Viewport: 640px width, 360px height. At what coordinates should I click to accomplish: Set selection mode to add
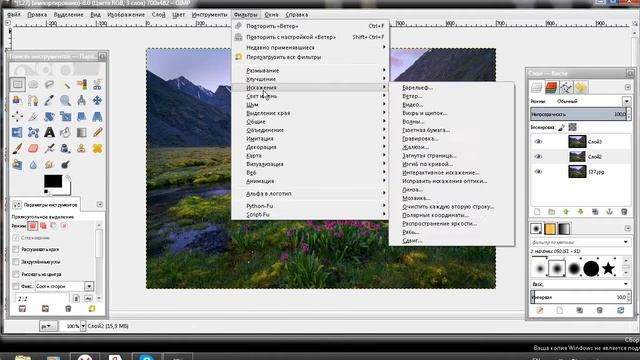(43, 226)
